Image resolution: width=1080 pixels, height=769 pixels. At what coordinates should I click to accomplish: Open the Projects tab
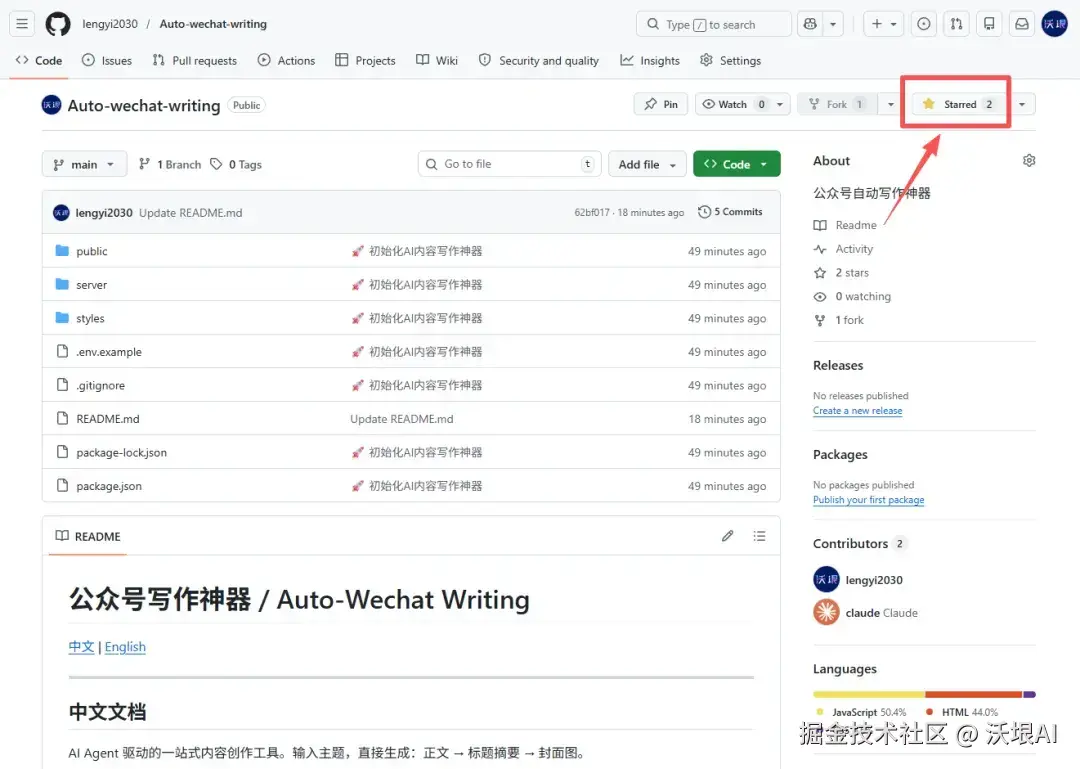pyautogui.click(x=365, y=61)
